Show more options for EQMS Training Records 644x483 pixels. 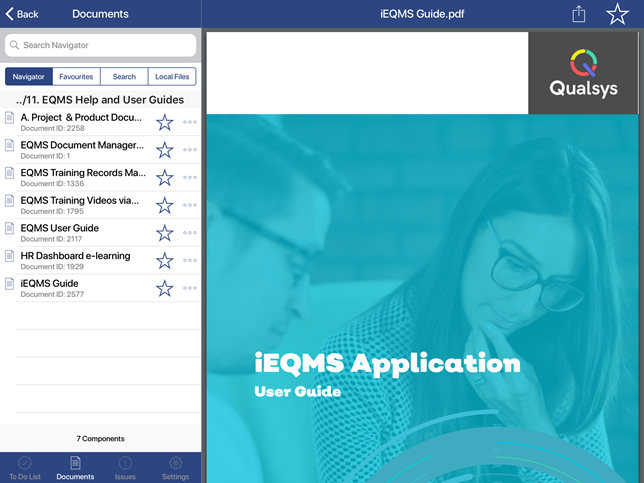click(x=190, y=177)
